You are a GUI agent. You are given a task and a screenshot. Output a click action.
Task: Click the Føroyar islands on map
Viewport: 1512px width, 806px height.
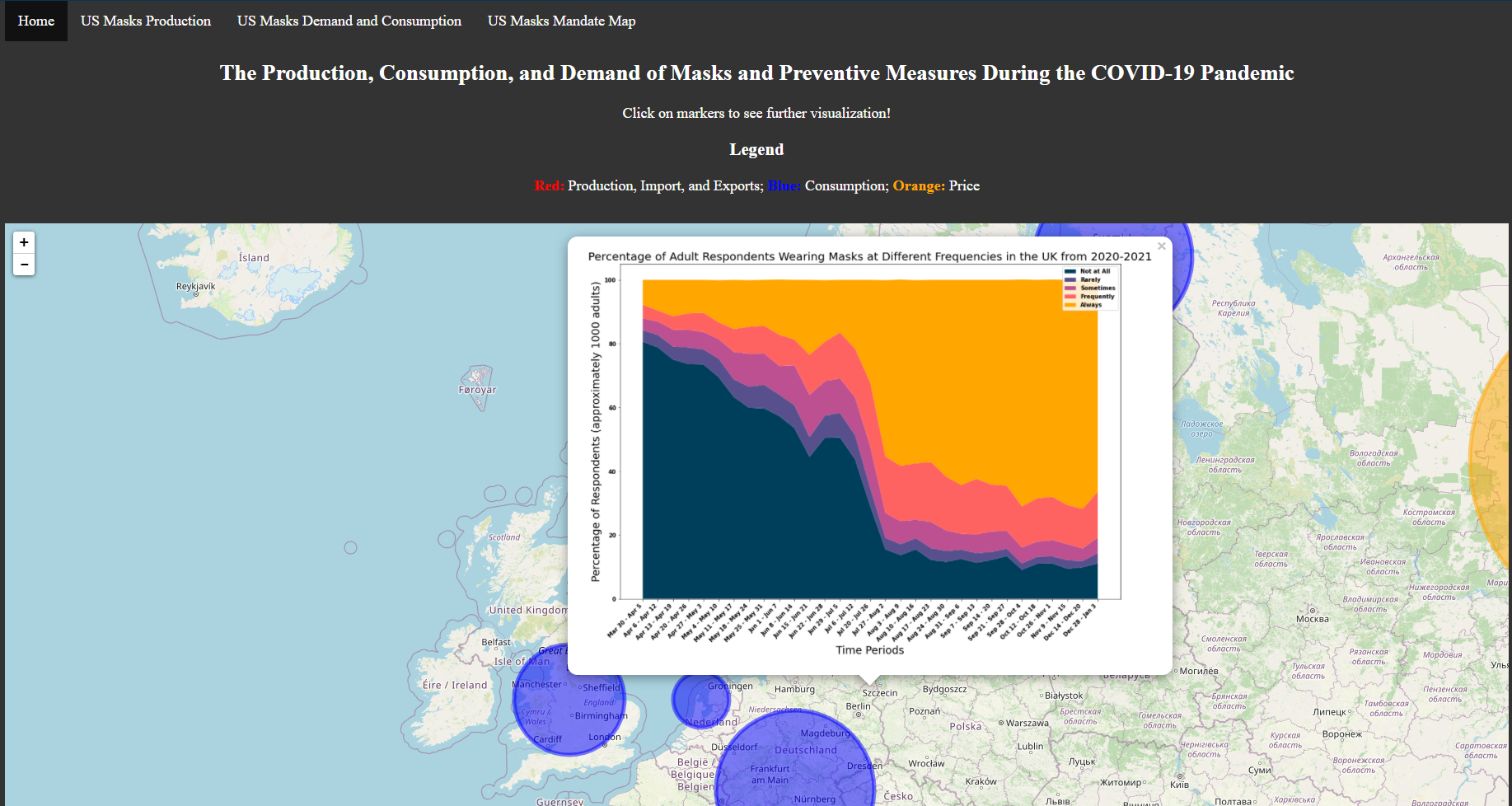click(x=478, y=387)
